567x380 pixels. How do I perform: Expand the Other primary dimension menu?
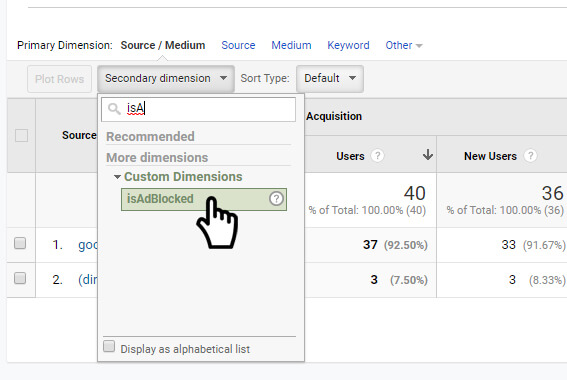point(404,45)
